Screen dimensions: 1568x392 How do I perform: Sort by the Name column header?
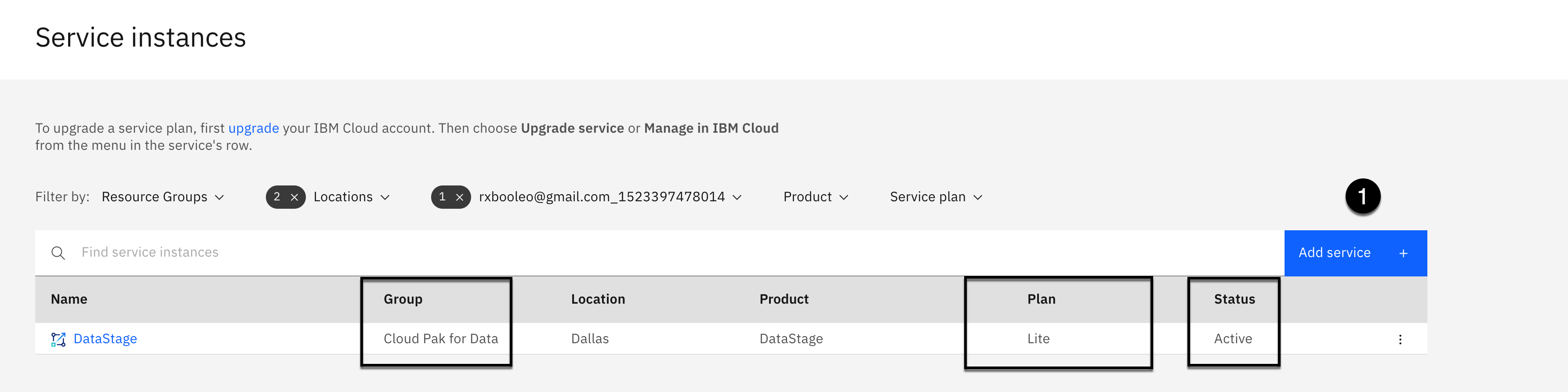coord(69,299)
